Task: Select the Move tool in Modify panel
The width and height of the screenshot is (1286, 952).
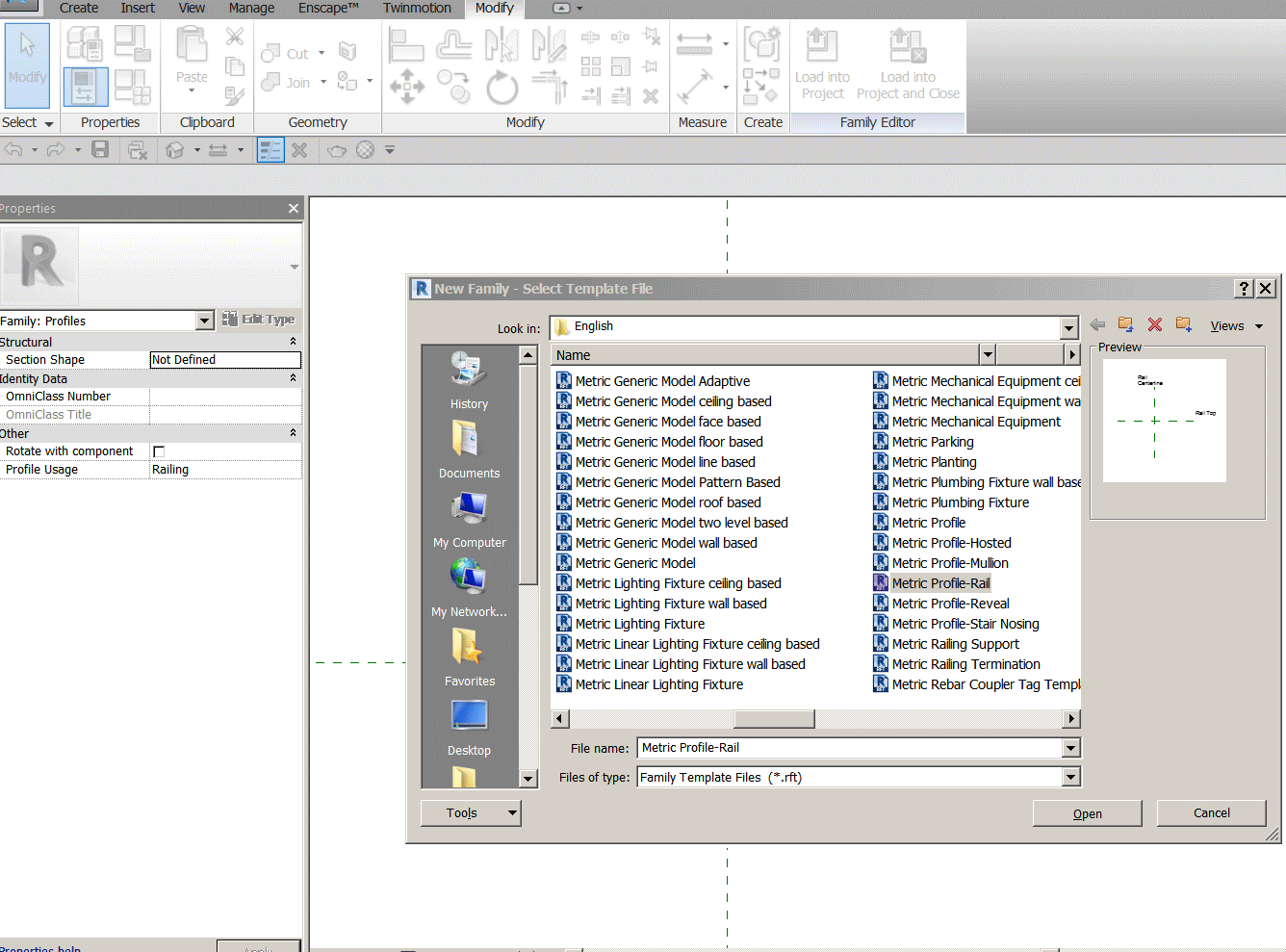Action: coord(406,87)
